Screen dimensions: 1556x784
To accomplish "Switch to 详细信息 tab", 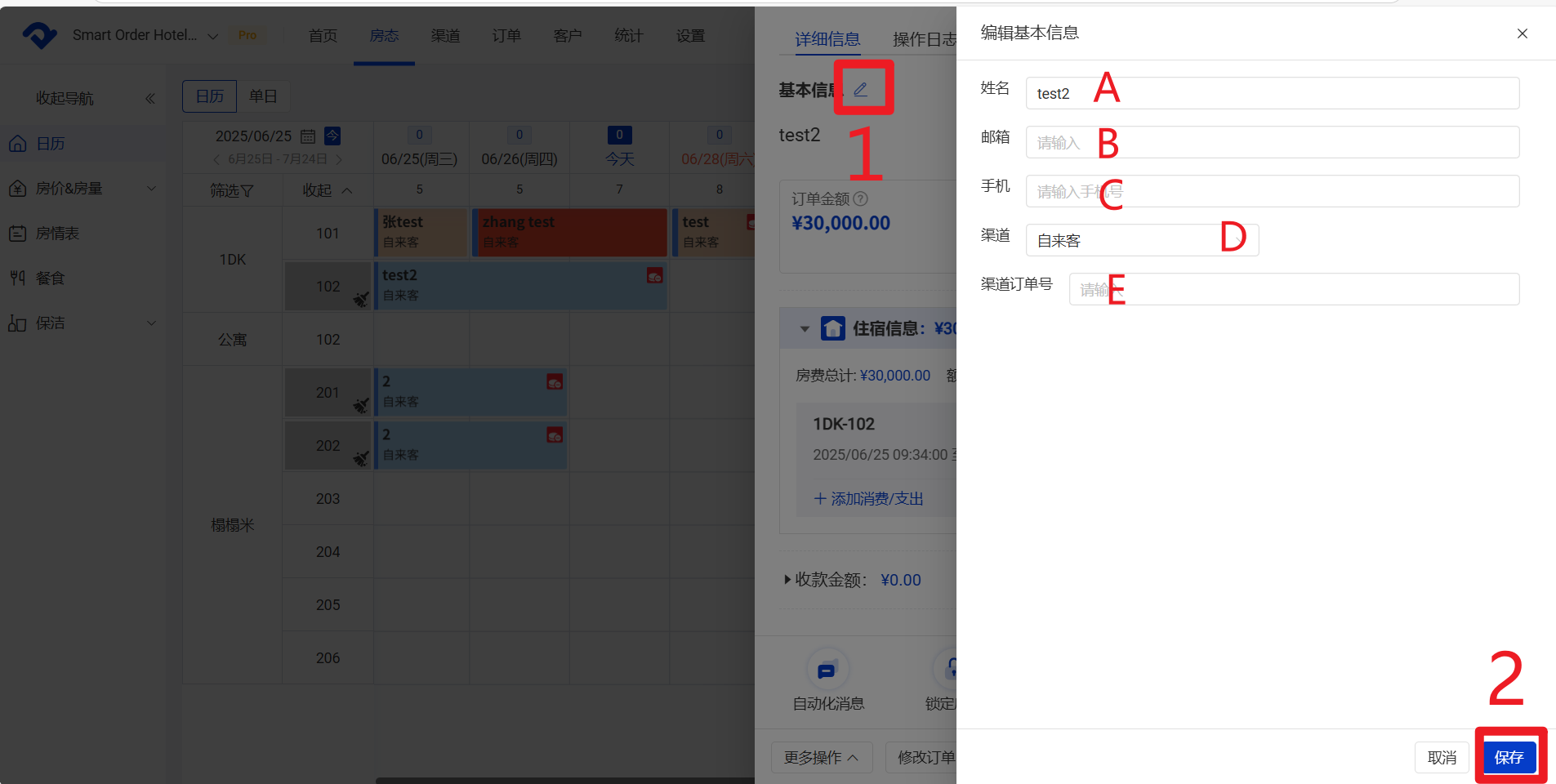I will click(827, 39).
